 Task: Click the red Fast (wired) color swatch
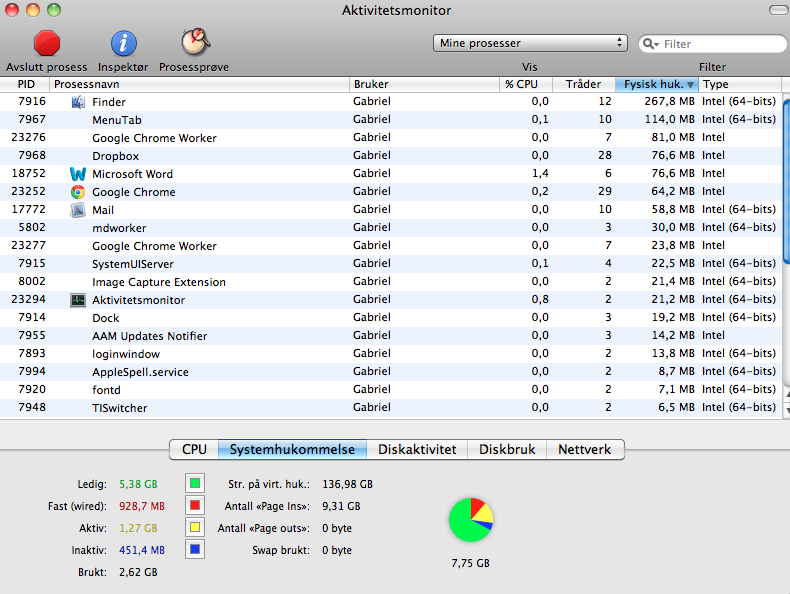click(x=195, y=505)
